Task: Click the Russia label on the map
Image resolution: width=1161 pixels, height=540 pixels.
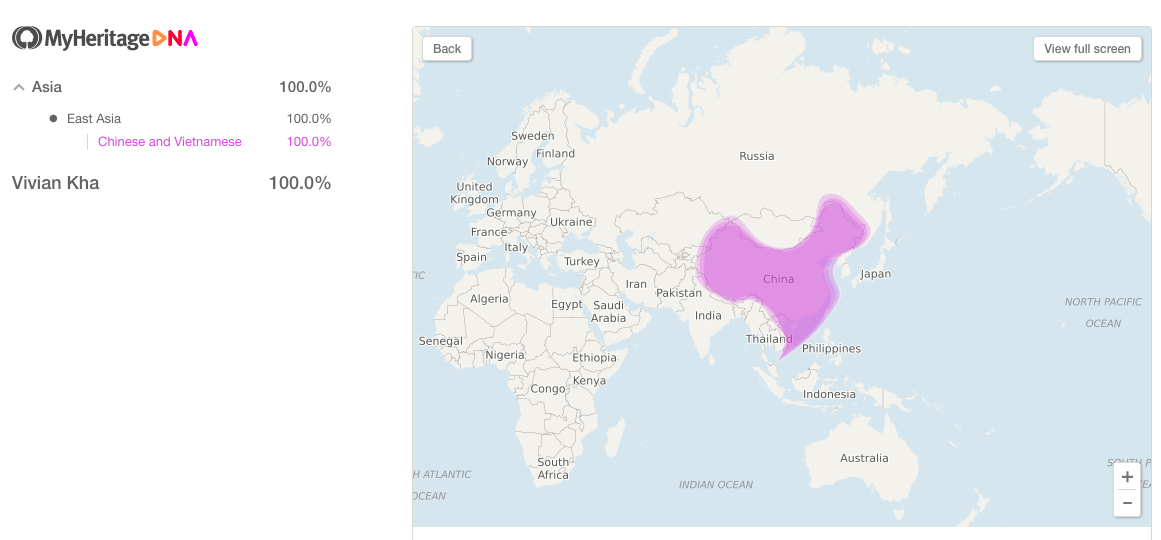Action: click(757, 156)
